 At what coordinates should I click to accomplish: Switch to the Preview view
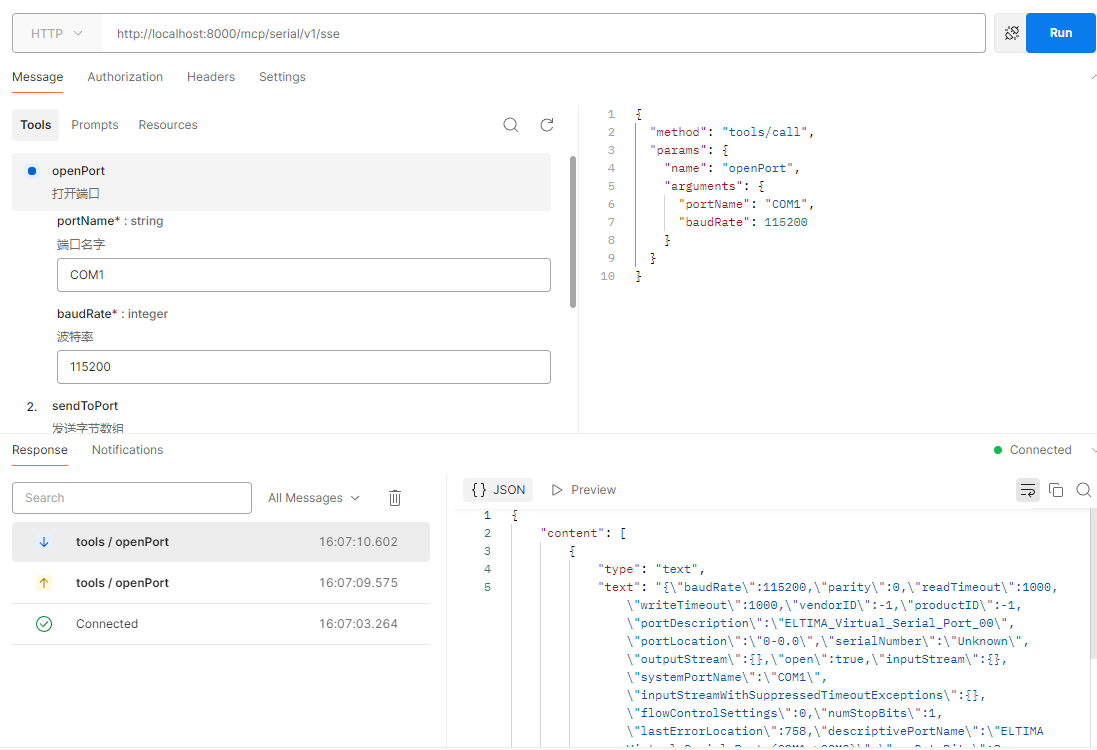click(583, 490)
